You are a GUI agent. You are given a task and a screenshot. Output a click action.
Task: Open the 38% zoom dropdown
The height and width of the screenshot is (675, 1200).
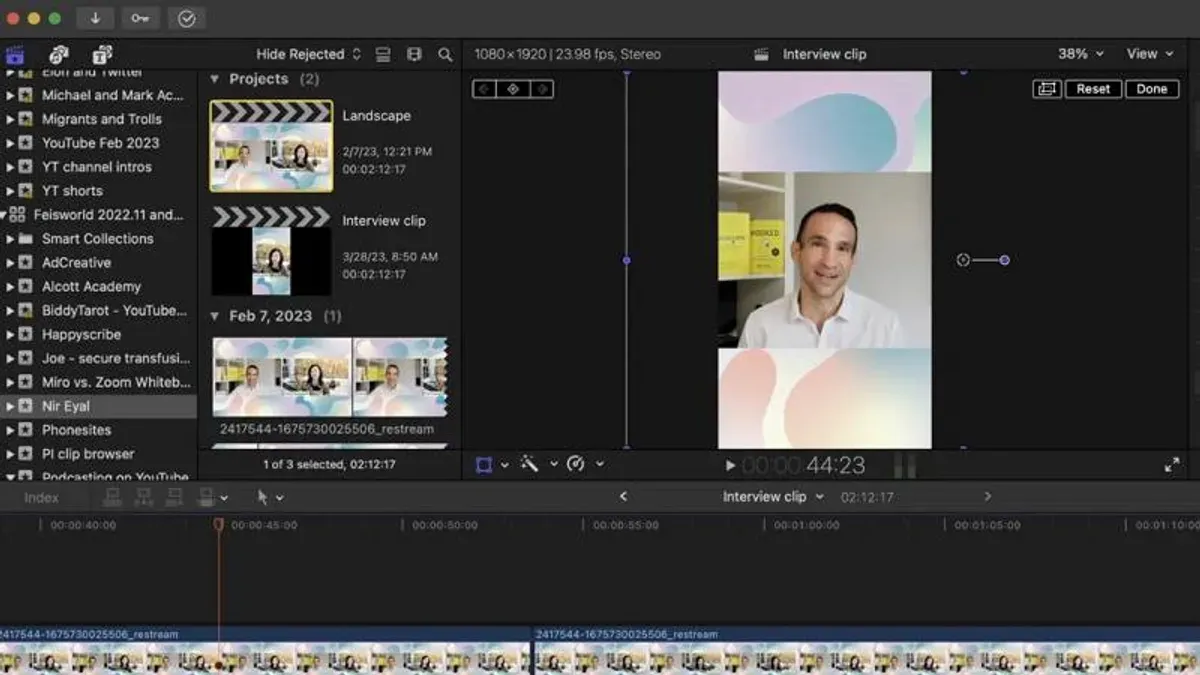pos(1081,54)
